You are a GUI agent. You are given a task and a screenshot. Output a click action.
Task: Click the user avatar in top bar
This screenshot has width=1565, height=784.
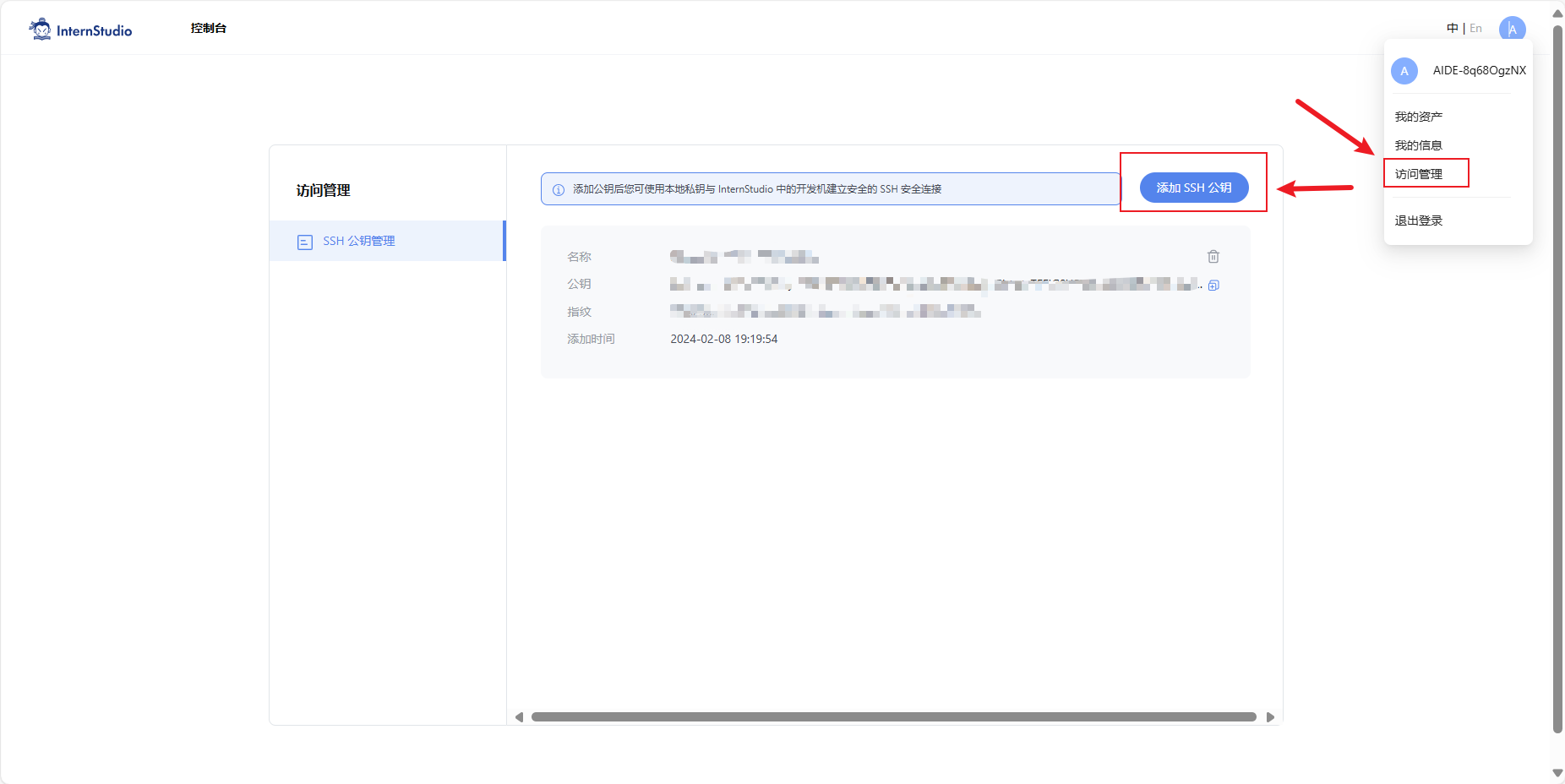(1512, 29)
